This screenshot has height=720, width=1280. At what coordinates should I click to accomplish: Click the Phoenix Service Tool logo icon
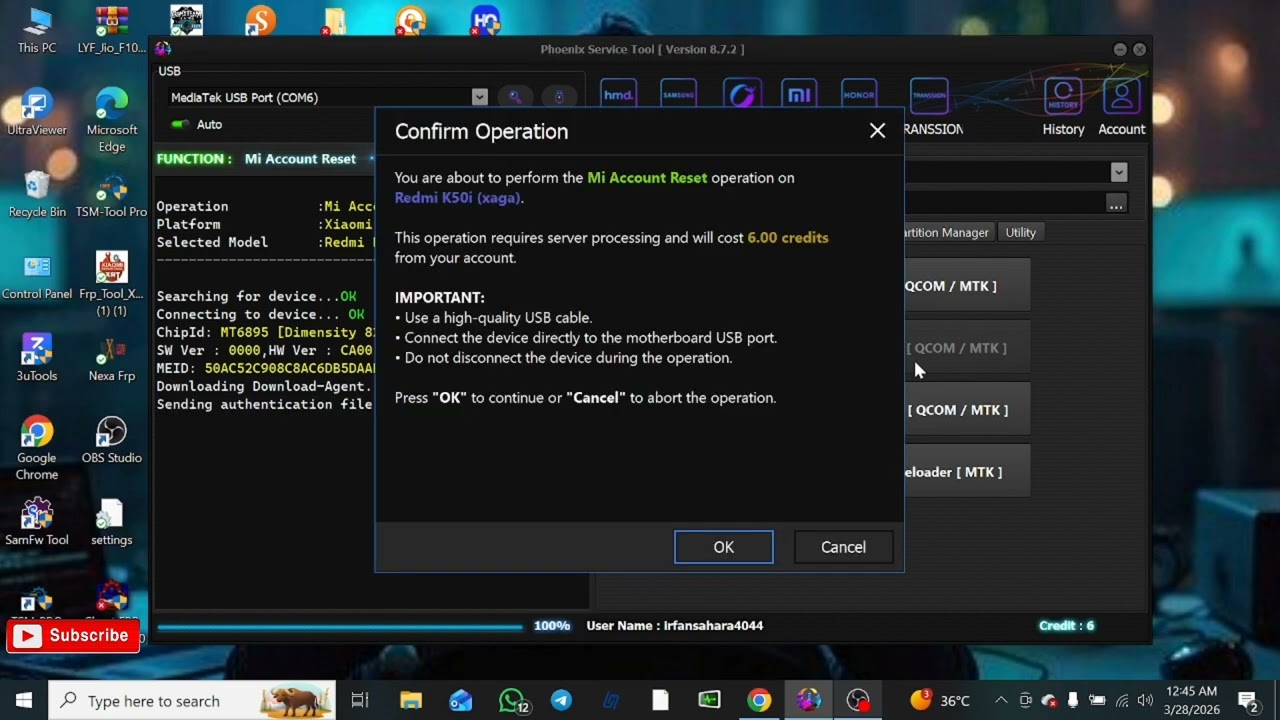click(x=164, y=48)
